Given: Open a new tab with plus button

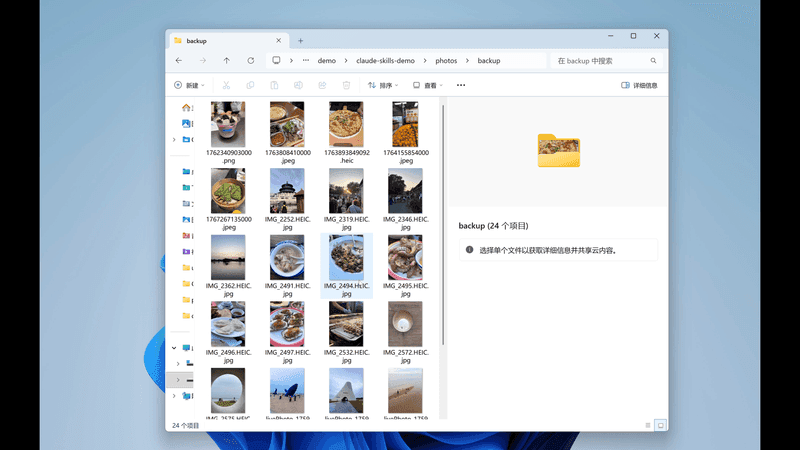Looking at the screenshot, I should (x=300, y=41).
